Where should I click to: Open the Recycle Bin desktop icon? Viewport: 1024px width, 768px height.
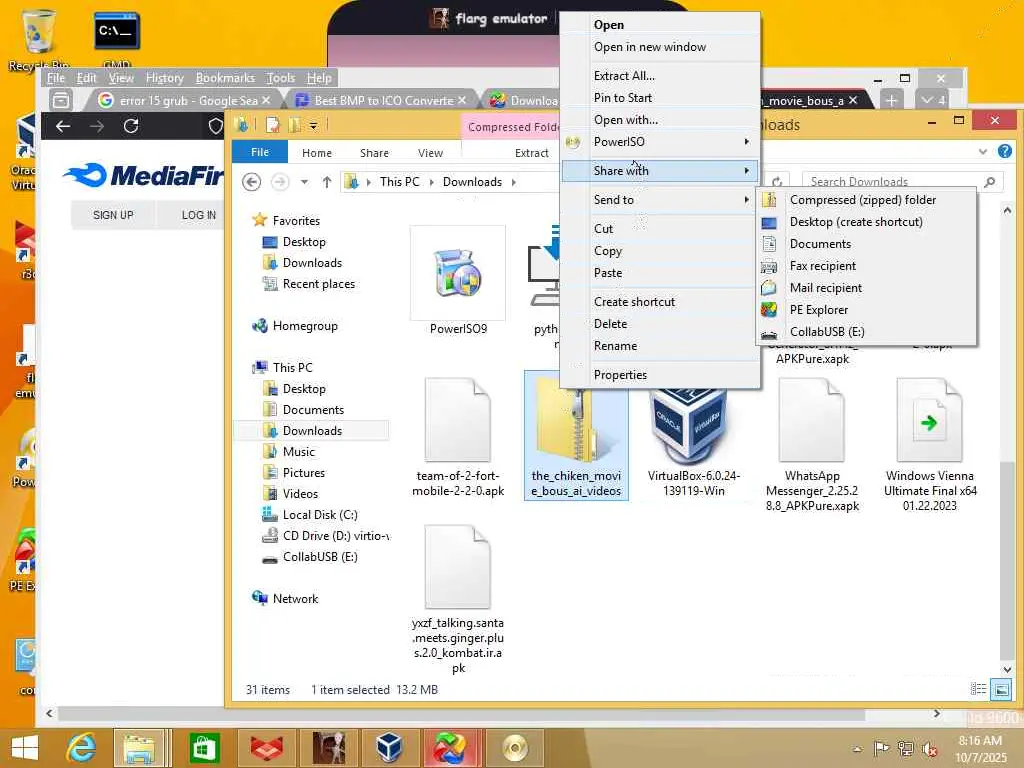point(38,39)
